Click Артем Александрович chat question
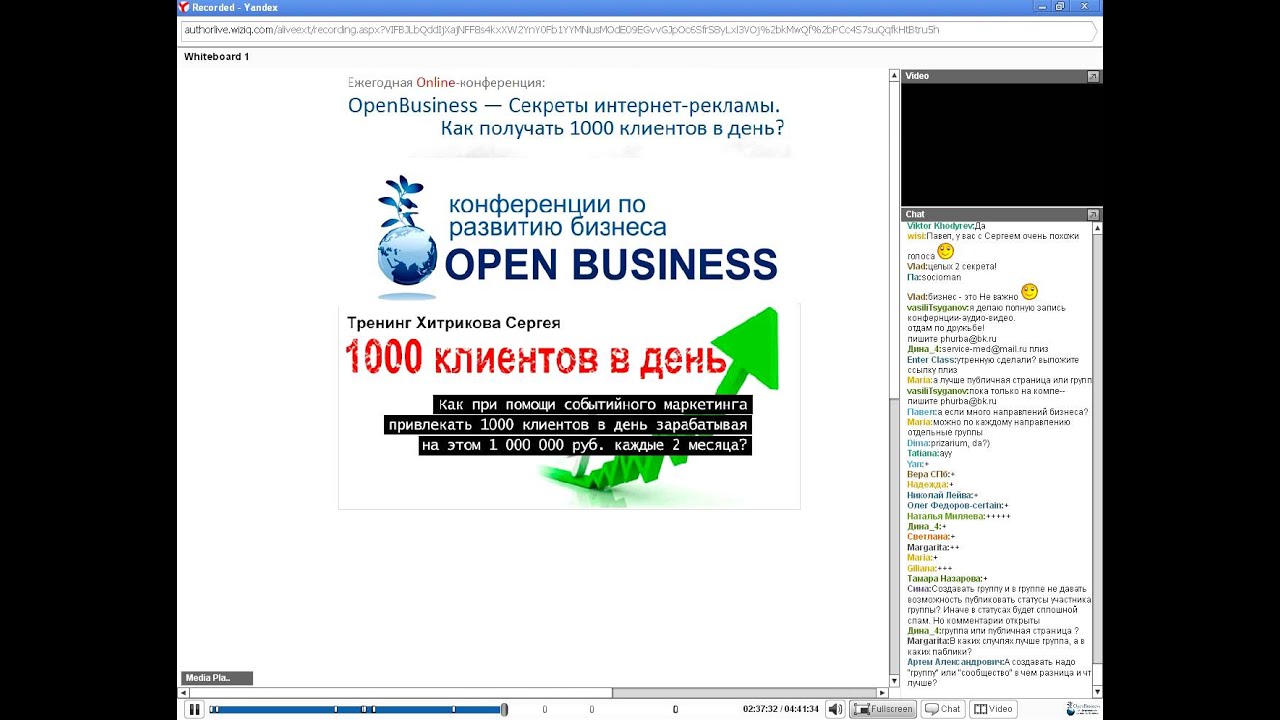The height and width of the screenshot is (720, 1280). 999,672
